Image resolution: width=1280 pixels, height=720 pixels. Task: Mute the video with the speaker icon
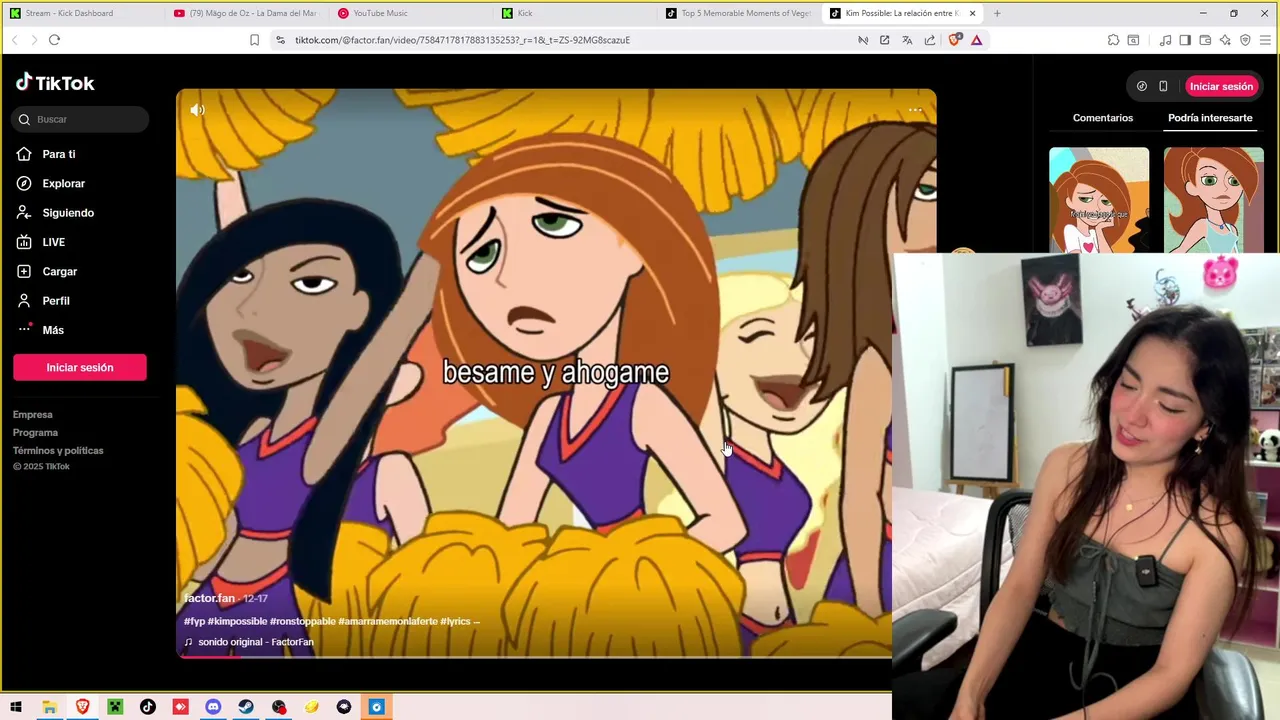click(197, 110)
